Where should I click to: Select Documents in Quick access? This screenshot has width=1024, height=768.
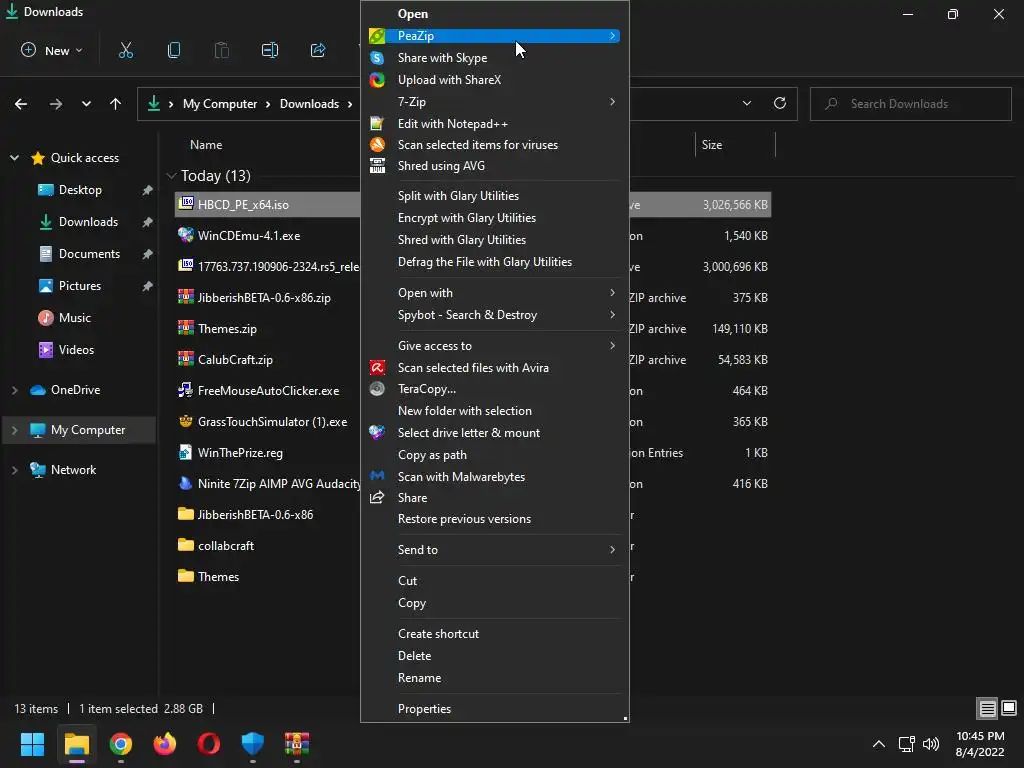(89, 254)
